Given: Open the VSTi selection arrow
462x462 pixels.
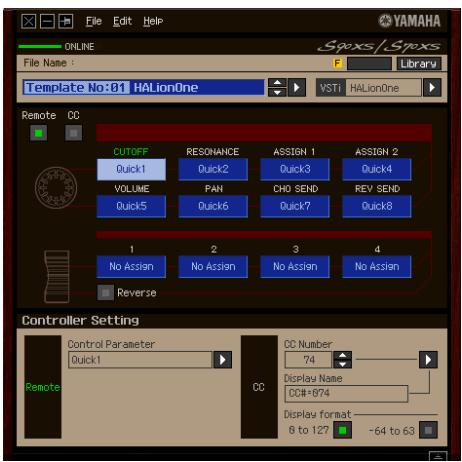Looking at the screenshot, I should pyautogui.click(x=432, y=88).
